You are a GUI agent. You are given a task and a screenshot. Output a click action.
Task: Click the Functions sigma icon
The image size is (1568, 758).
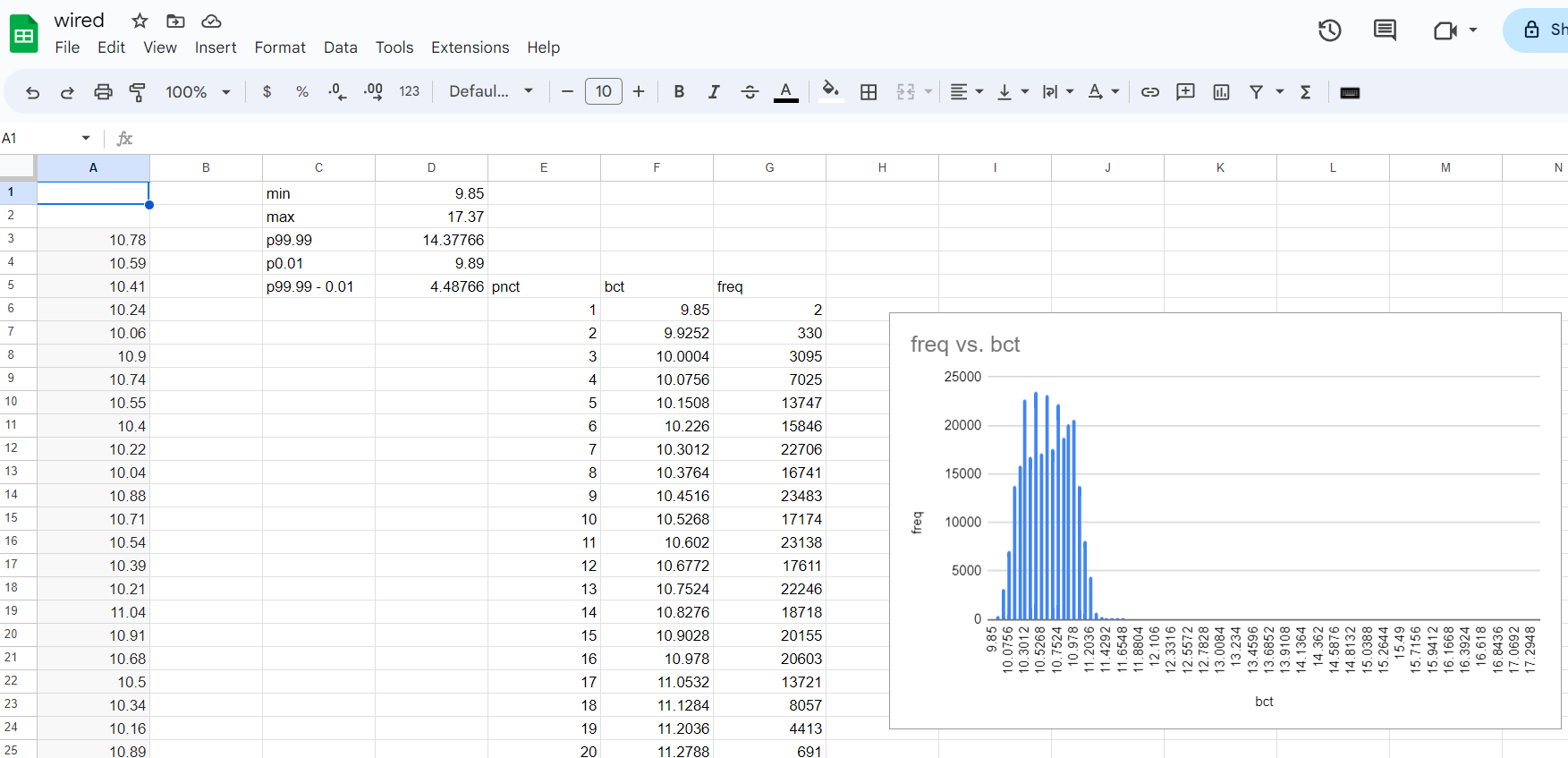coord(1306,92)
